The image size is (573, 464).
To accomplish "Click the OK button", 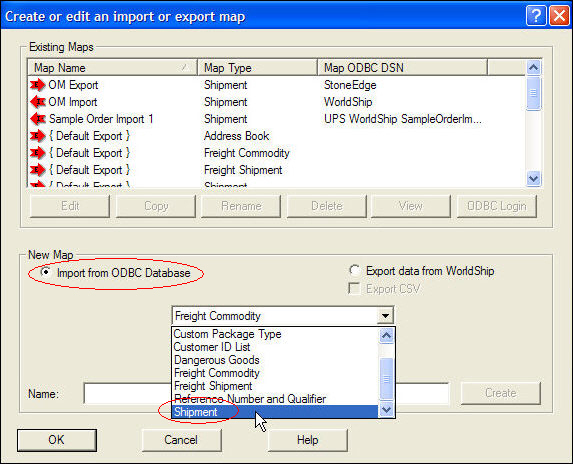I will point(57,440).
